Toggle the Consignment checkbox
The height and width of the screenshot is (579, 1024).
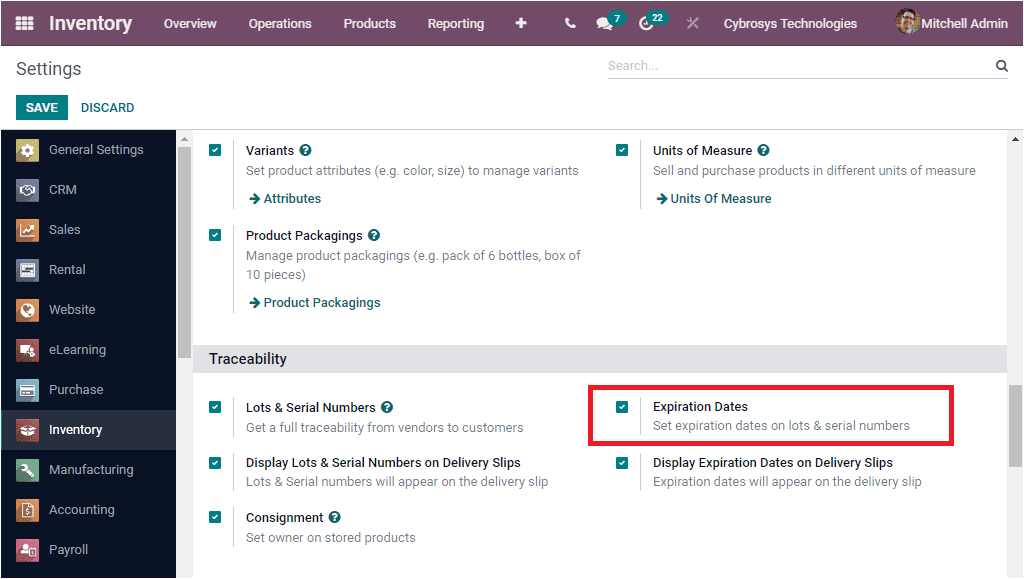(x=215, y=517)
